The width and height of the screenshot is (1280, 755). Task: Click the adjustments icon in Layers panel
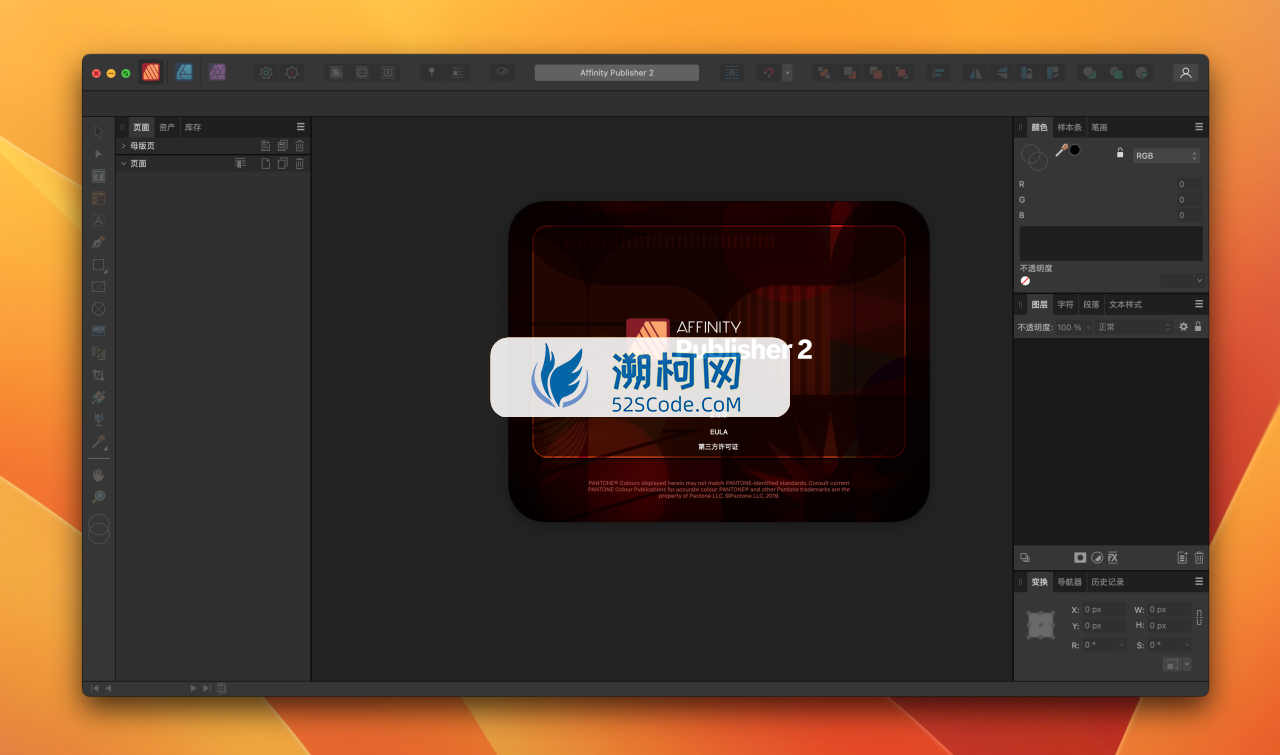tap(1096, 557)
